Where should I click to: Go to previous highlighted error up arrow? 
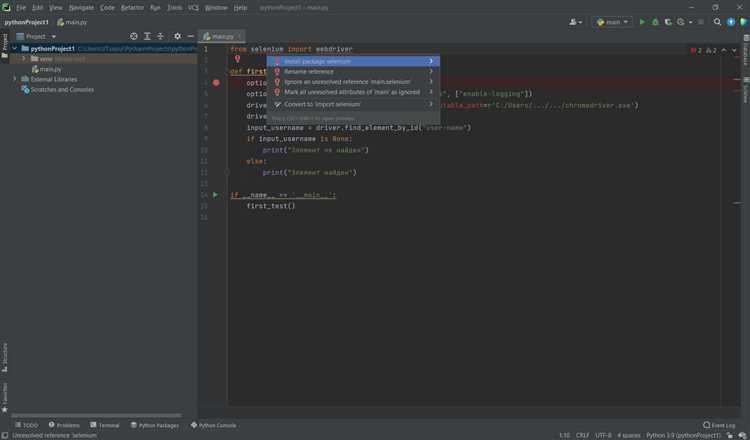pos(724,50)
